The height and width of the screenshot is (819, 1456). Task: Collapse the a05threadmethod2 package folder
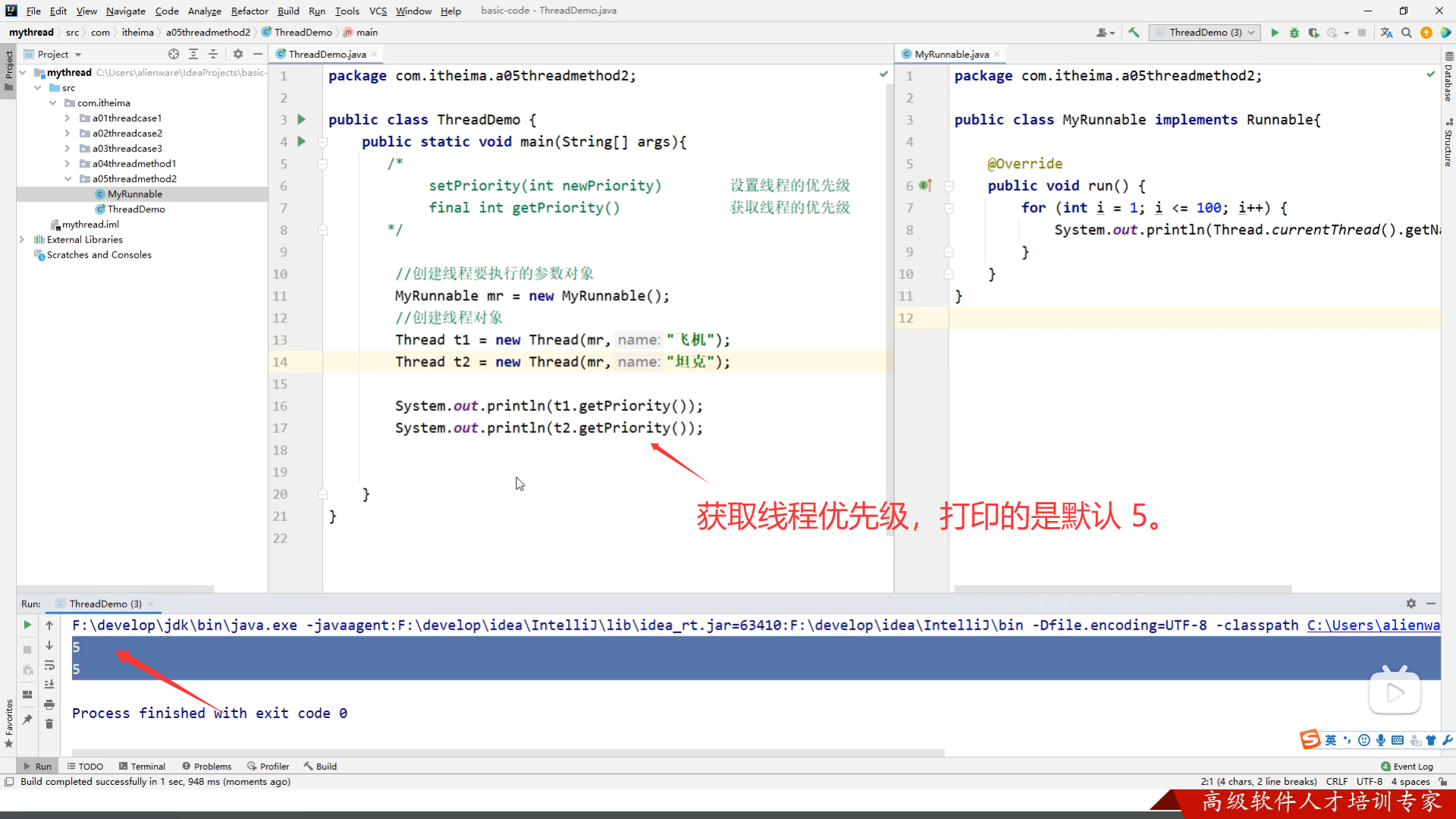coord(67,179)
